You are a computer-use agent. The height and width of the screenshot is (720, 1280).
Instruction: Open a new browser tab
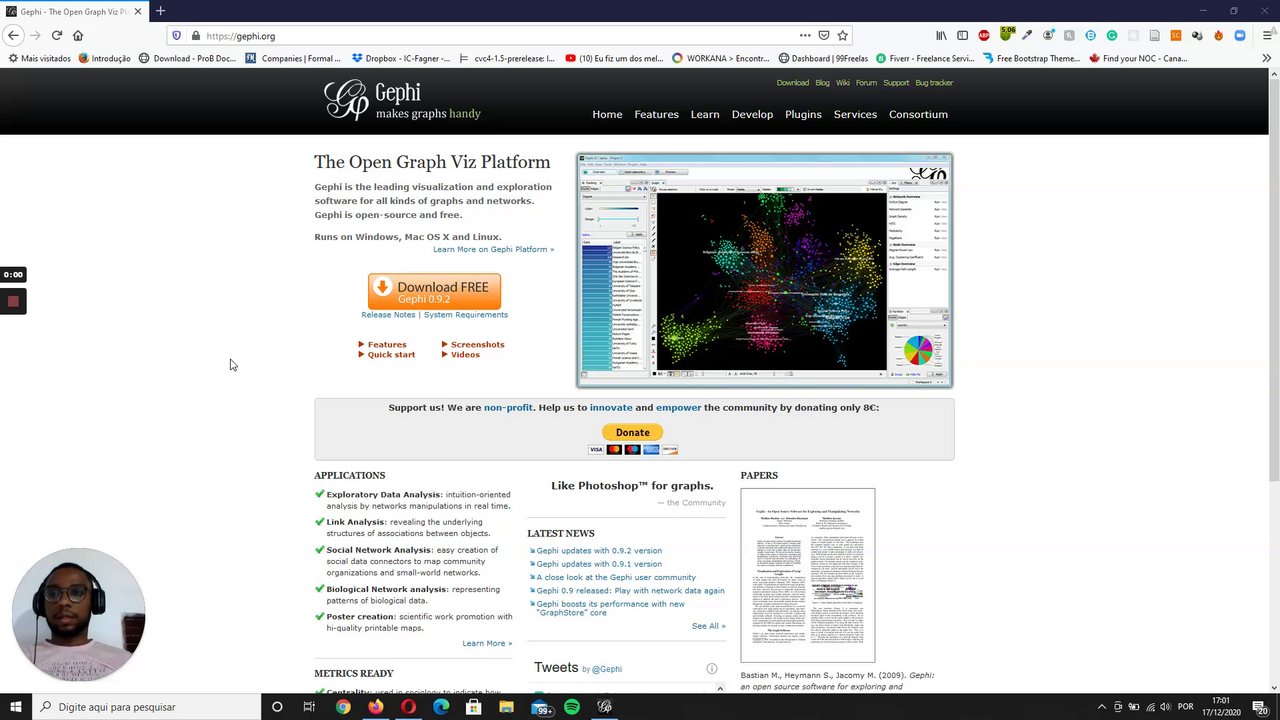[160, 11]
